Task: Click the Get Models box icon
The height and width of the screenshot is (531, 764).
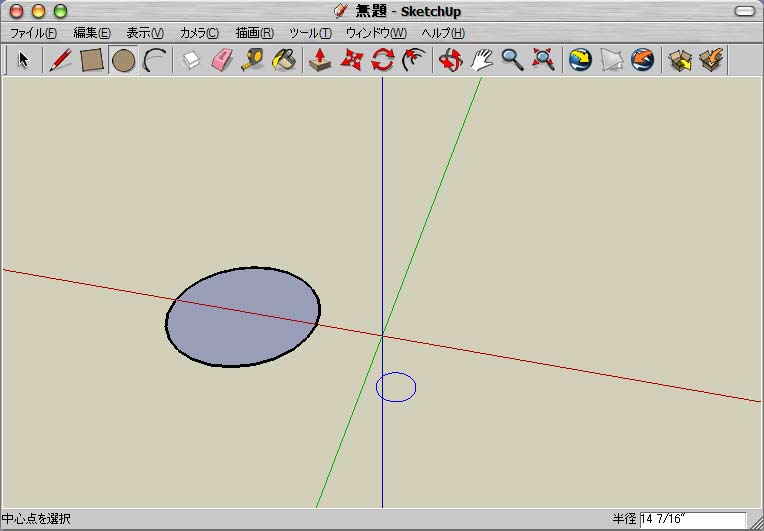Action: tap(681, 60)
